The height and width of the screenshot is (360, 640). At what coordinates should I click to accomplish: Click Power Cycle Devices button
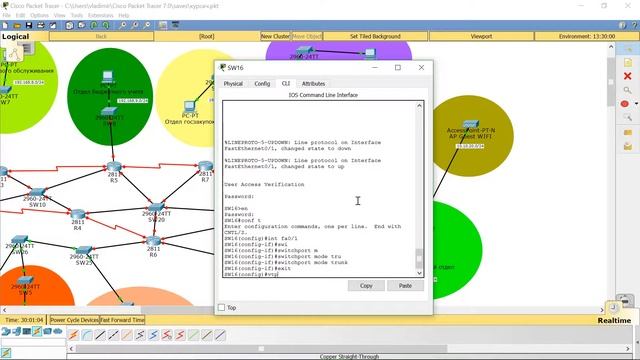74,320
